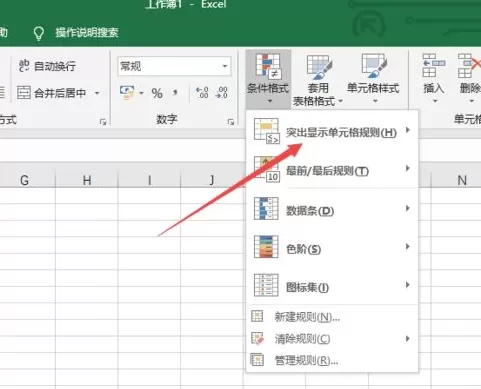The height and width of the screenshot is (389, 481).
Task: Select column N header
Action: [462, 180]
